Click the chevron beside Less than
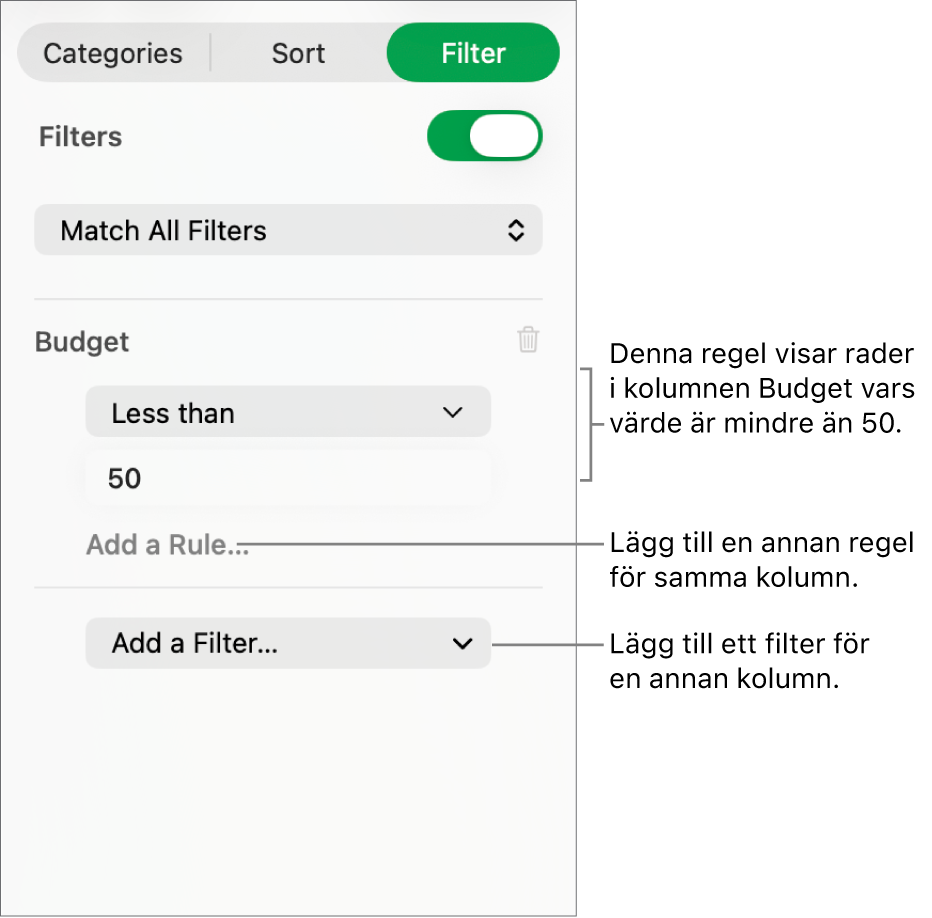The image size is (932, 918). click(453, 412)
